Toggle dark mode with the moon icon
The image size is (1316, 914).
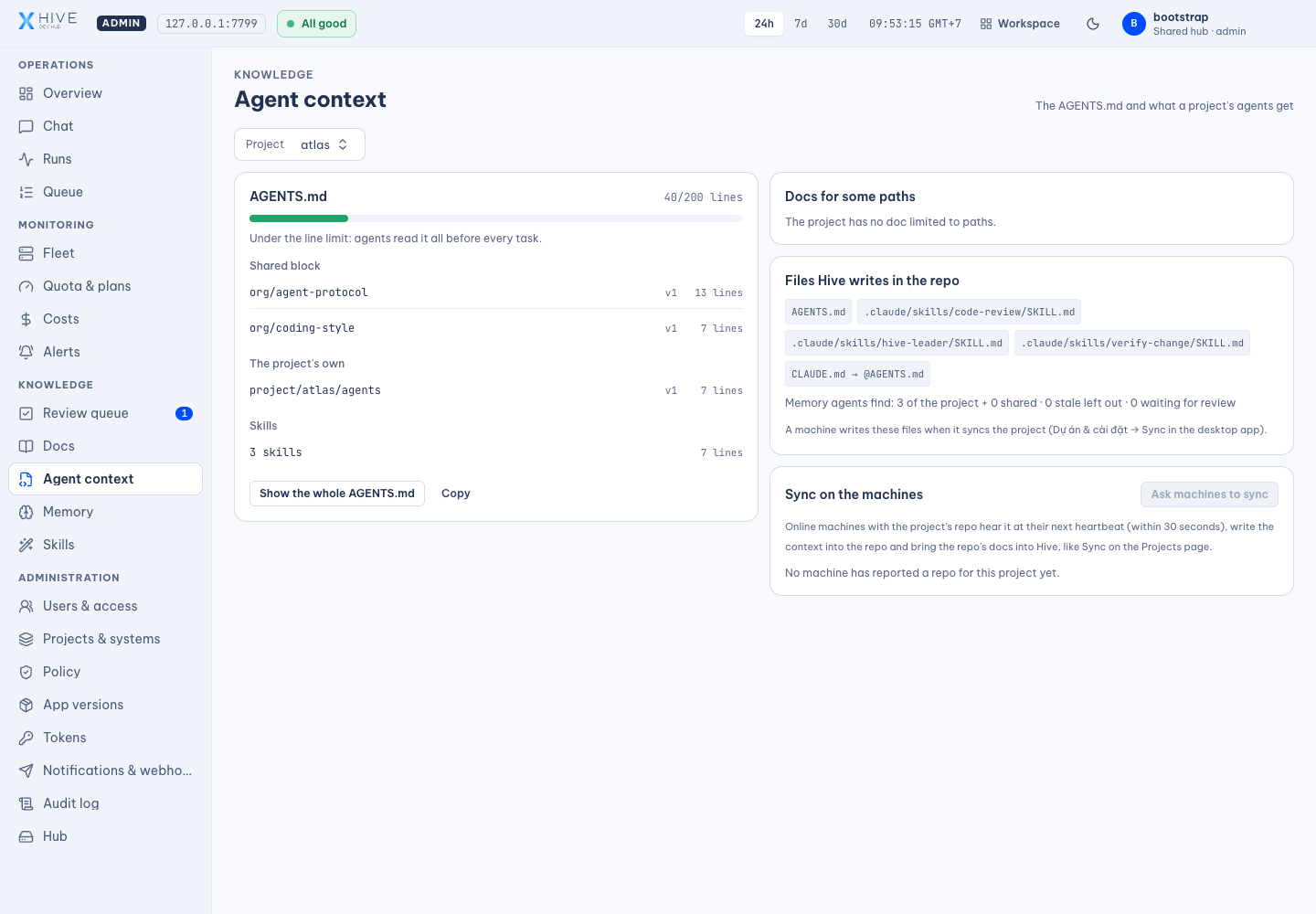pos(1093,24)
